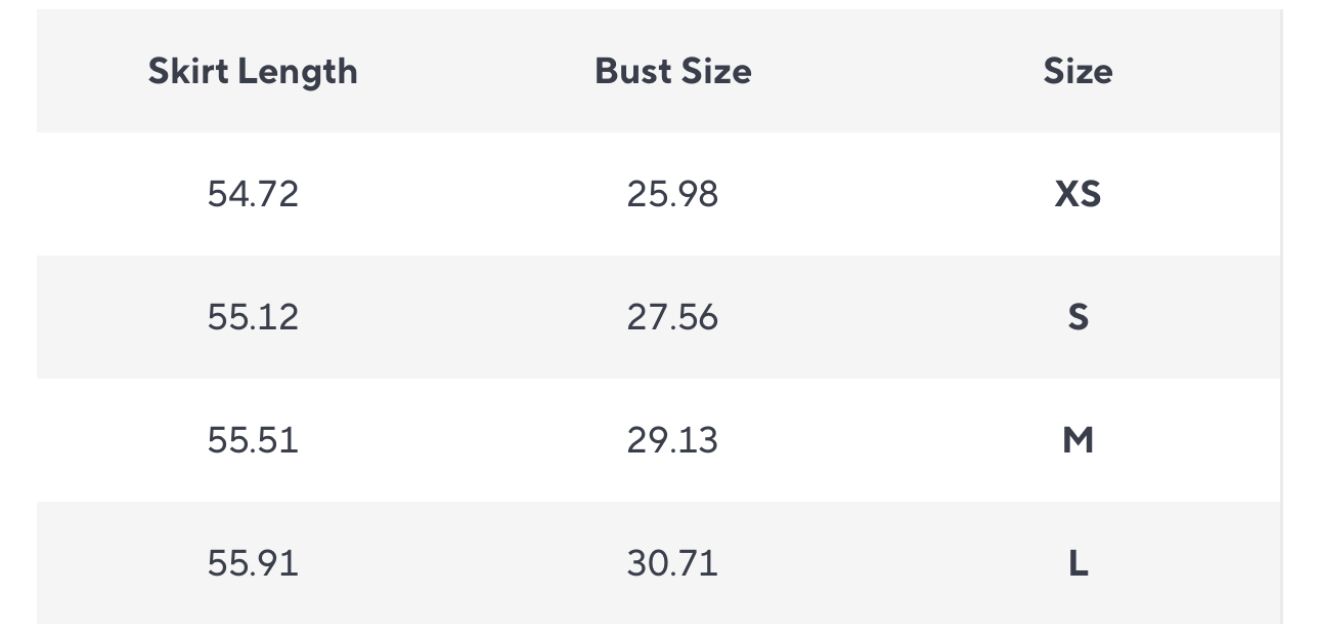This screenshot has height=624, width=1320.
Task: Click the Bust Size column header
Action: pyautogui.click(x=673, y=71)
